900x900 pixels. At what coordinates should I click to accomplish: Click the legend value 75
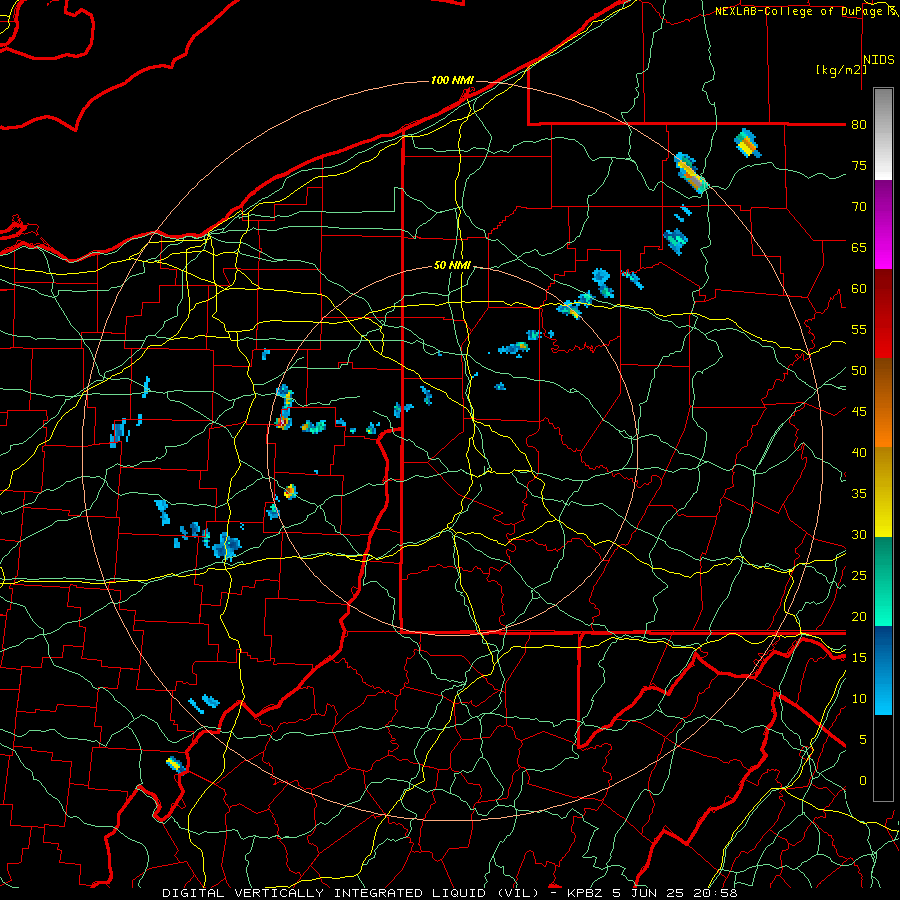pyautogui.click(x=859, y=165)
